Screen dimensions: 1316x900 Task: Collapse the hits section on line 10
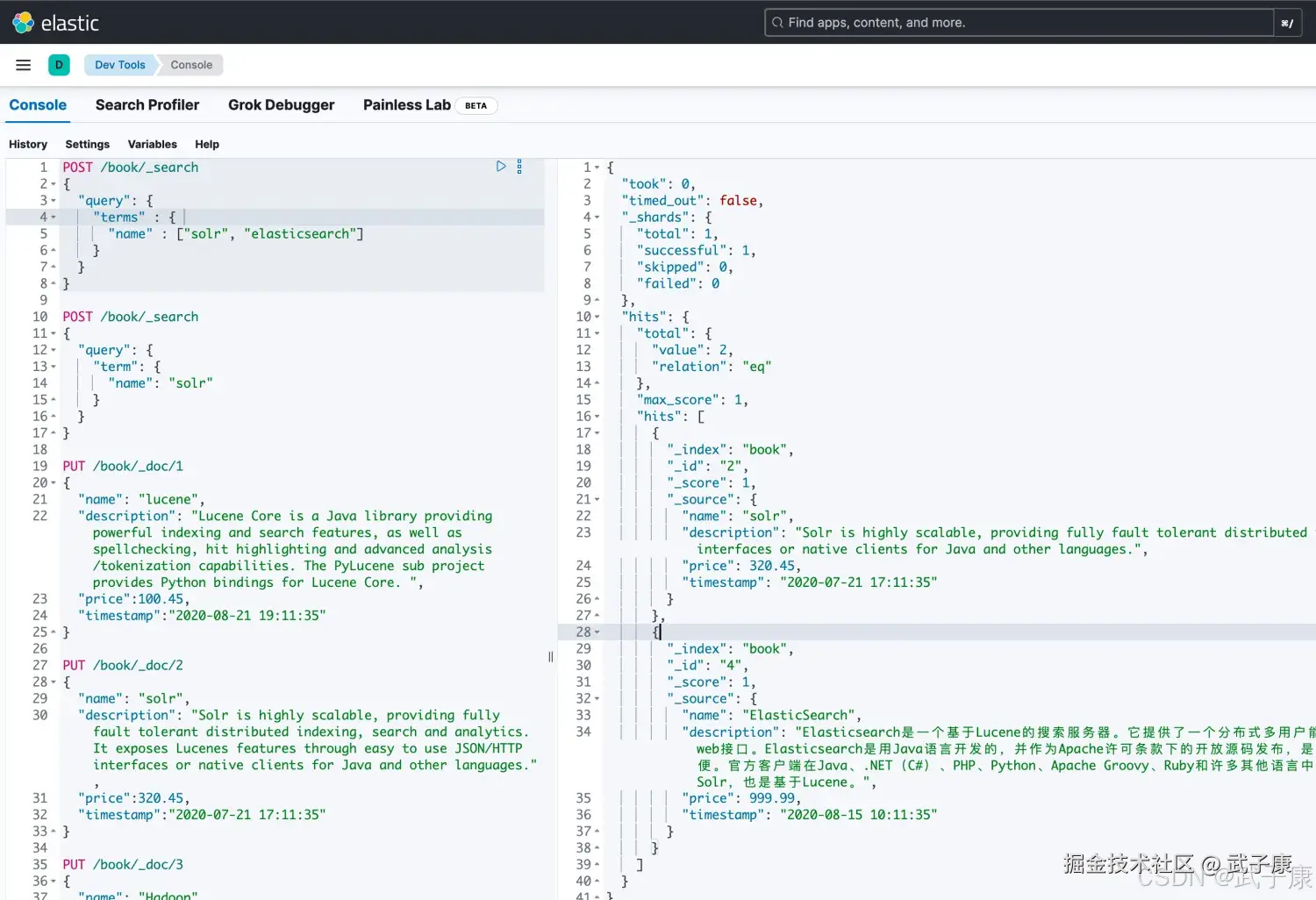click(x=596, y=317)
